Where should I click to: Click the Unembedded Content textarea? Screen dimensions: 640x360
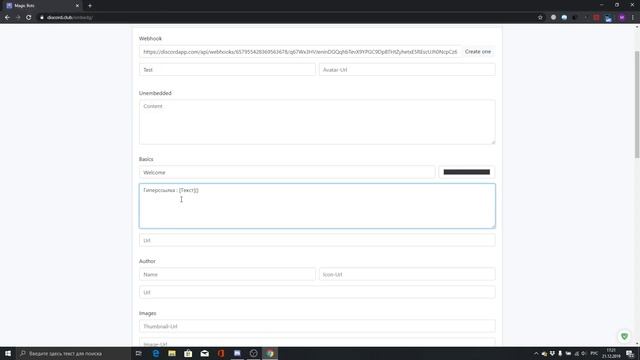(317, 122)
